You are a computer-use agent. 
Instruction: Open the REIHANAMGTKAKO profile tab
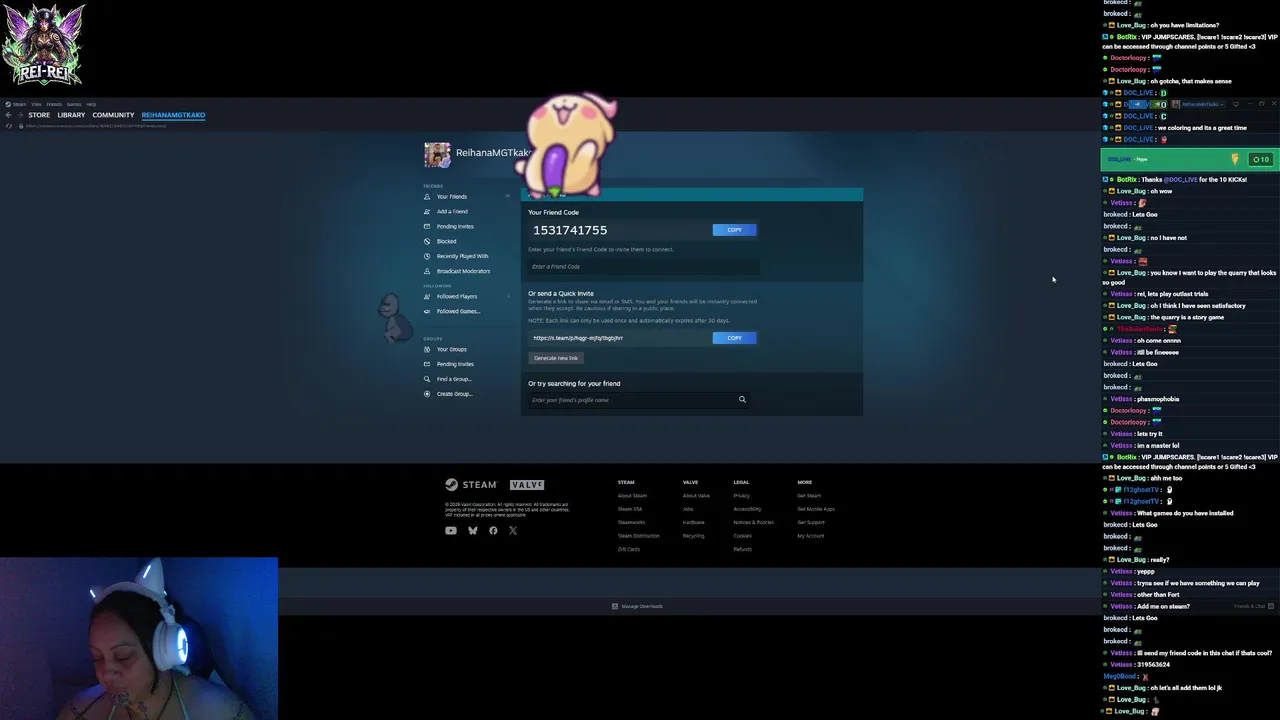click(x=173, y=115)
